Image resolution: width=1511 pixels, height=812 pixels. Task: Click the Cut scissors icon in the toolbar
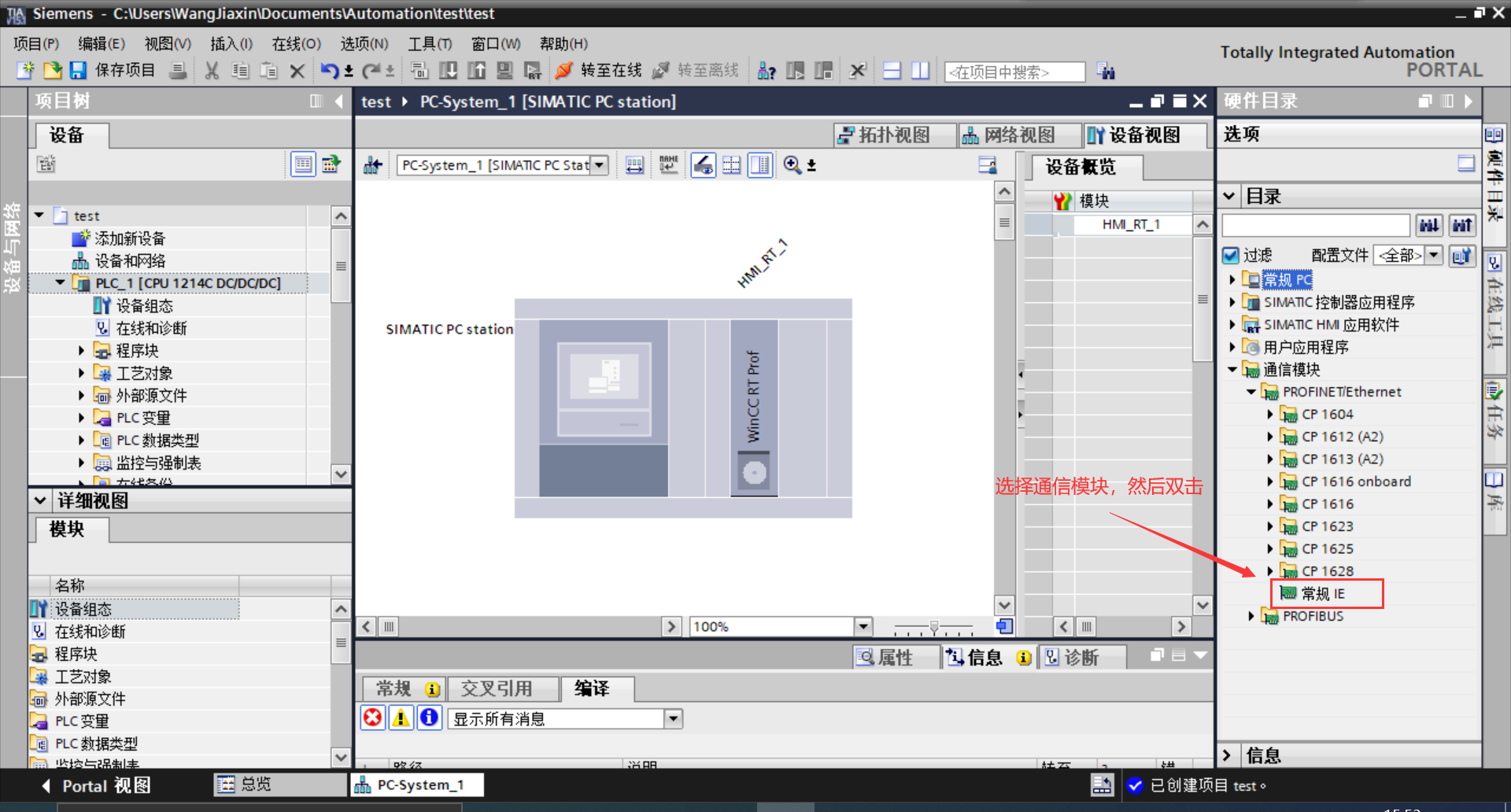[x=210, y=71]
